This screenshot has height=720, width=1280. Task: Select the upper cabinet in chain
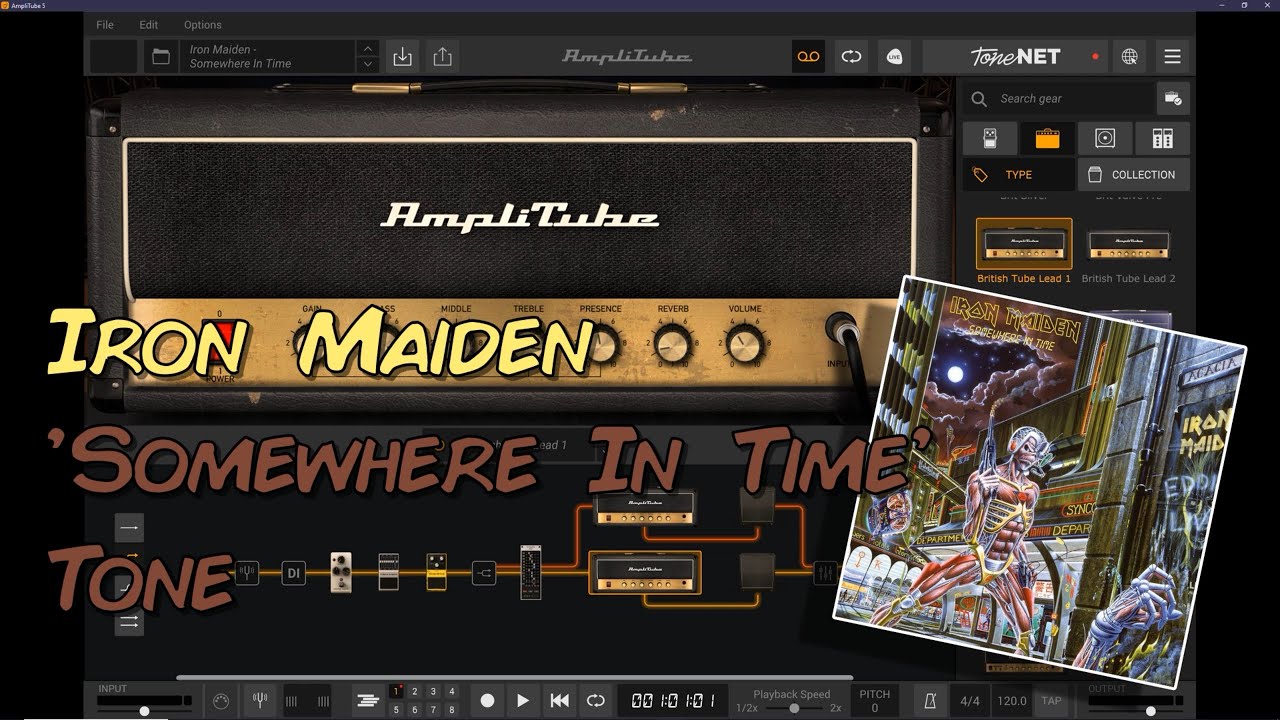click(x=757, y=506)
